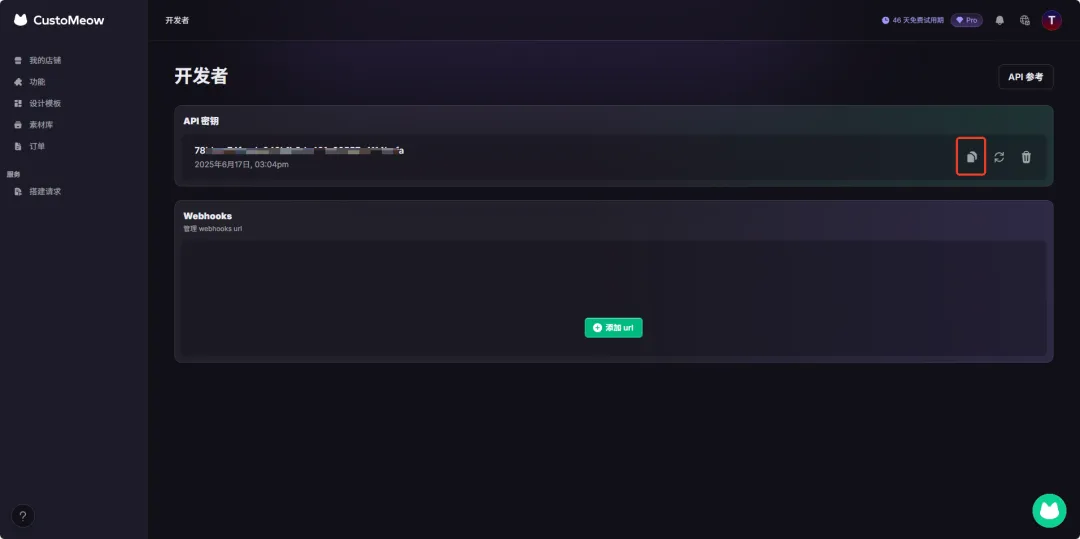
Task: Open notifications bell icon
Action: (x=999, y=21)
